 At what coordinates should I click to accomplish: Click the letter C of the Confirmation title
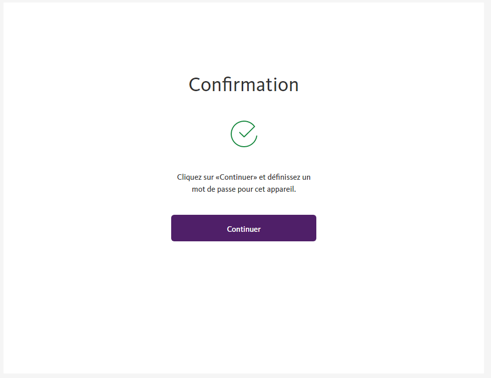tap(194, 85)
